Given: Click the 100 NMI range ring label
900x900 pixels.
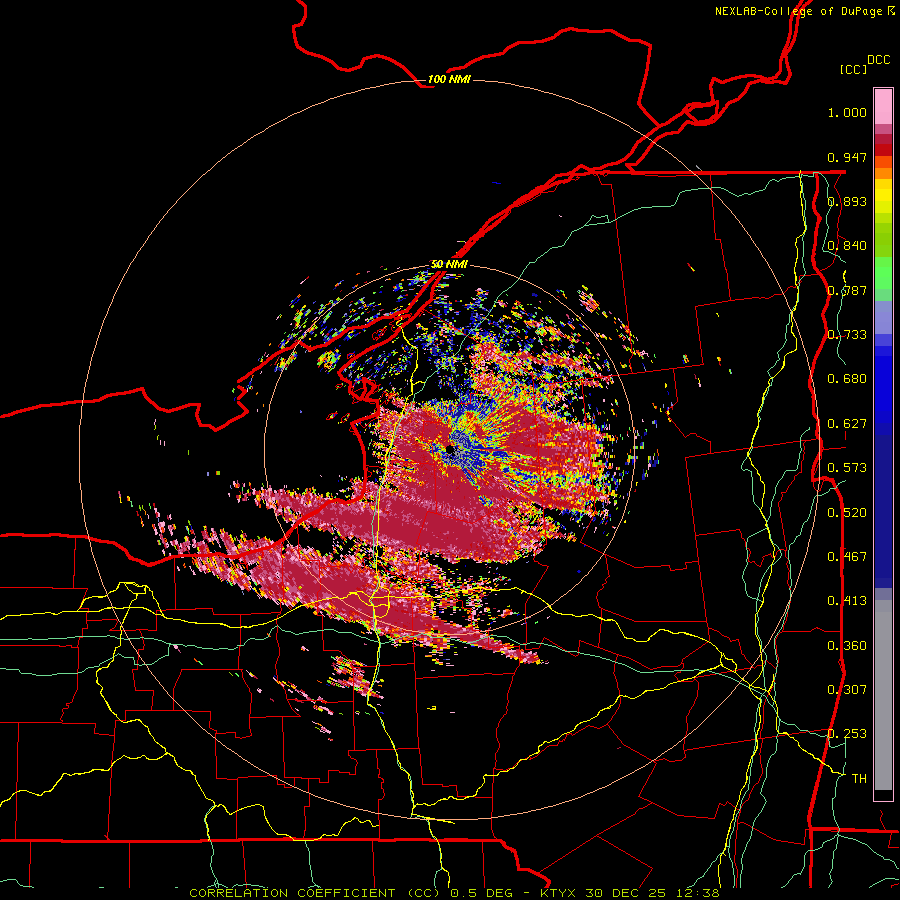Looking at the screenshot, I should tap(449, 79).
